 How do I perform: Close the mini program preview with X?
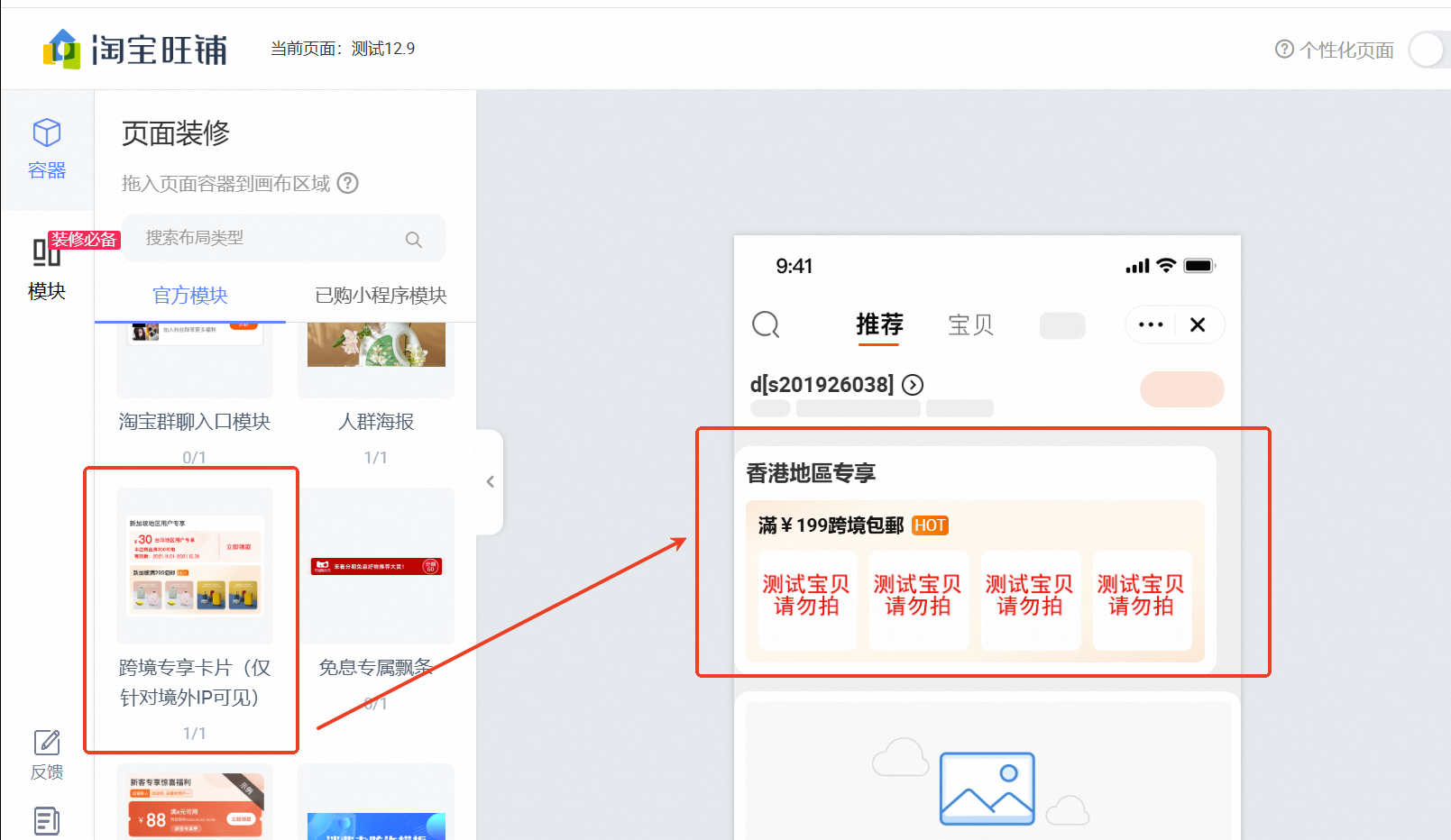tap(1198, 324)
